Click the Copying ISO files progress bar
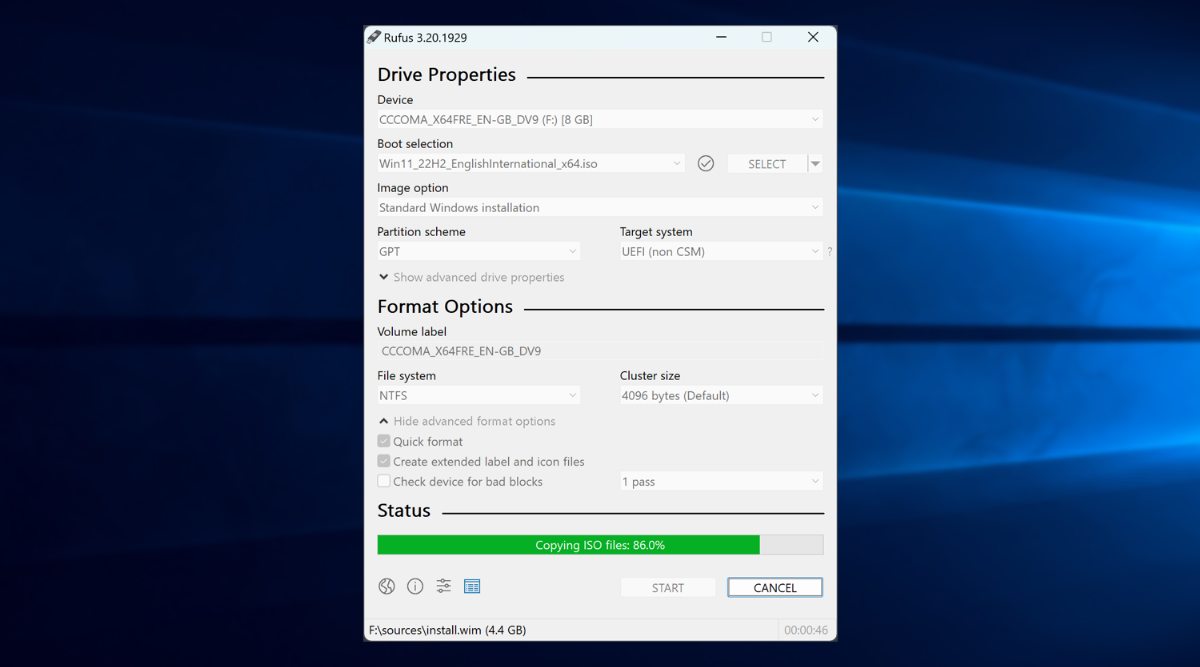 600,545
